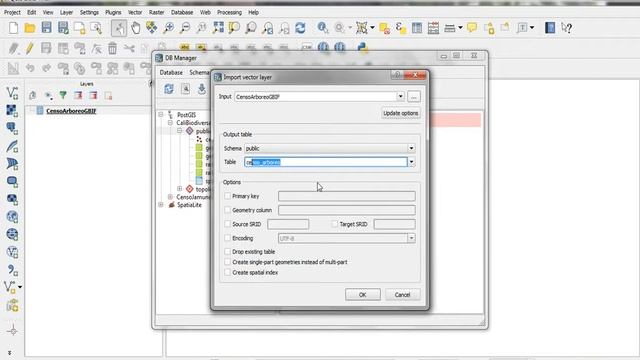The height and width of the screenshot is (360, 640).
Task: Select the SpatiaLite entry in DB Manager tree
Action: point(189,205)
